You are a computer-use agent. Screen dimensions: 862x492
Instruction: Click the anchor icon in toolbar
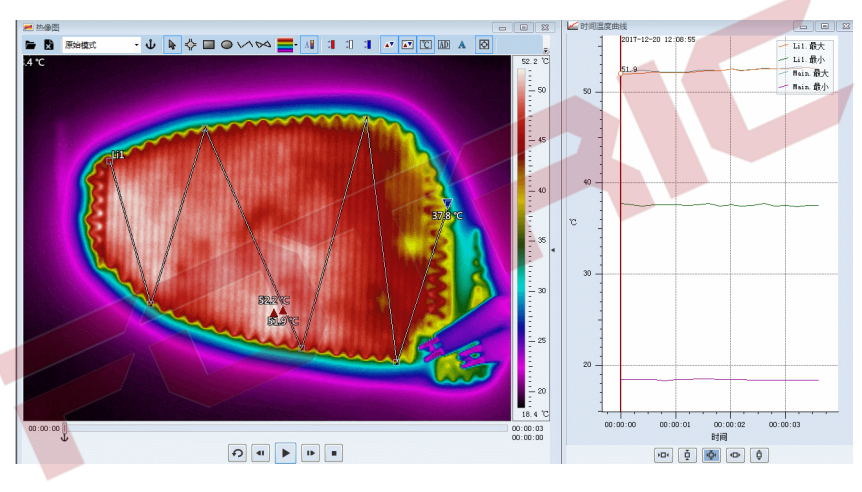pyautogui.click(x=151, y=45)
